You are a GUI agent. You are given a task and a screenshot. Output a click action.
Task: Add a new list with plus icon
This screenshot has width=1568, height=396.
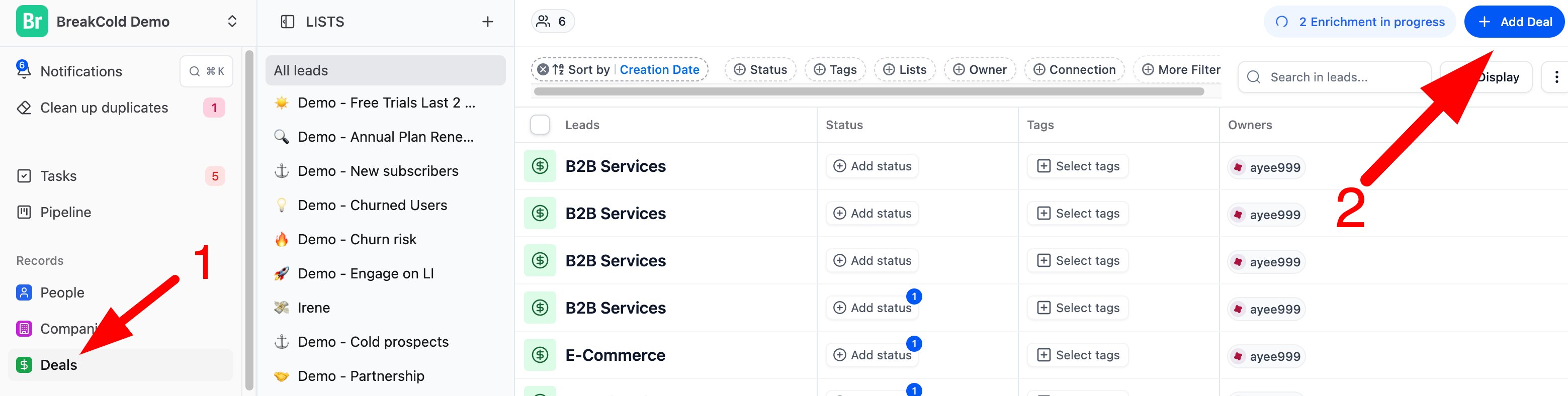(x=488, y=22)
